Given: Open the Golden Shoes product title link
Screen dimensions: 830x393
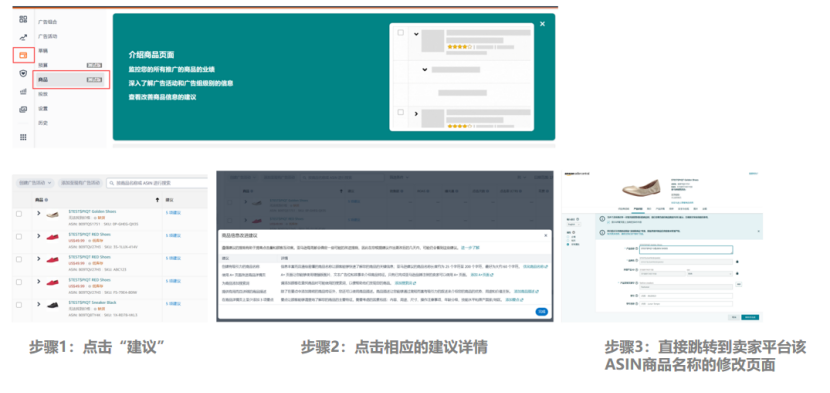Looking at the screenshot, I should (x=92, y=211).
